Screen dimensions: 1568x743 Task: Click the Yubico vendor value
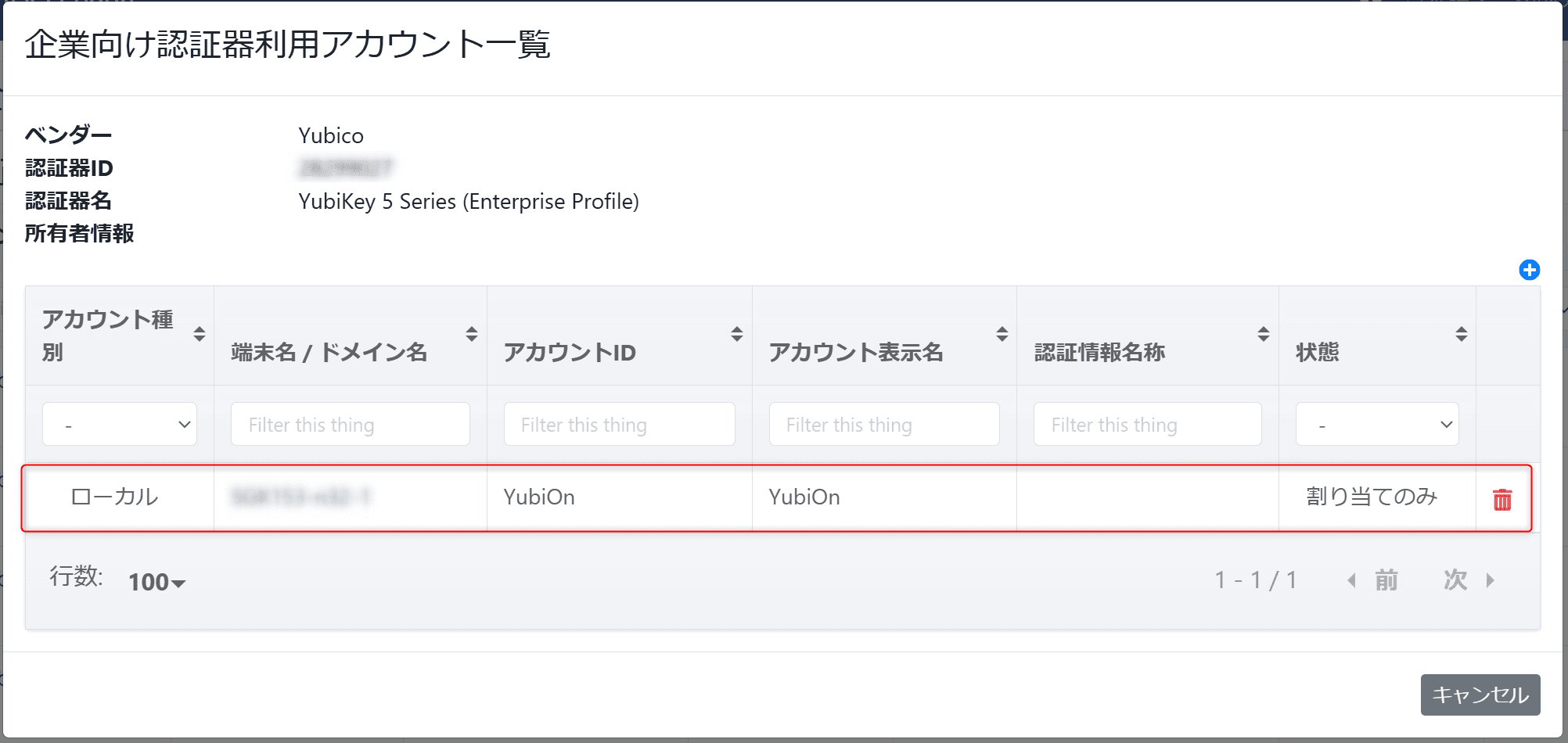pos(331,135)
